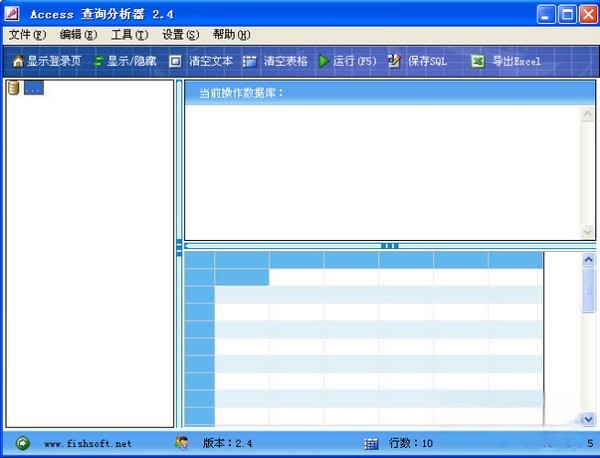Click the results grid scroll down arrow
The height and width of the screenshot is (458, 600).
point(588,419)
